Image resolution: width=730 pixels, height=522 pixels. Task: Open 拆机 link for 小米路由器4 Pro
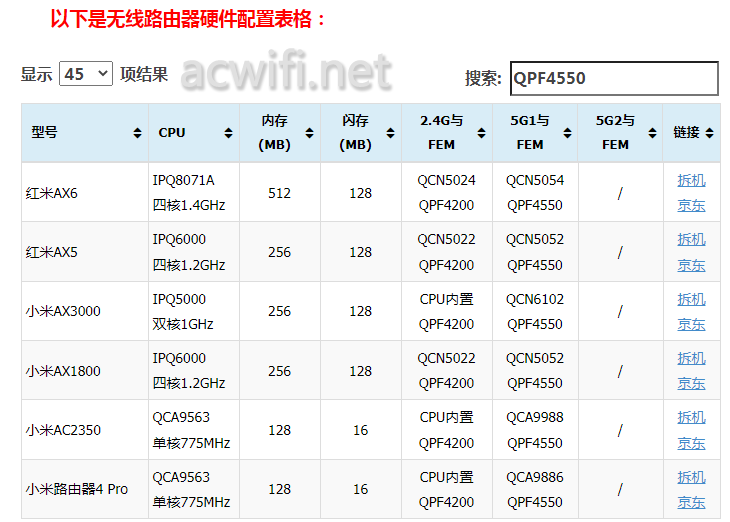click(691, 477)
